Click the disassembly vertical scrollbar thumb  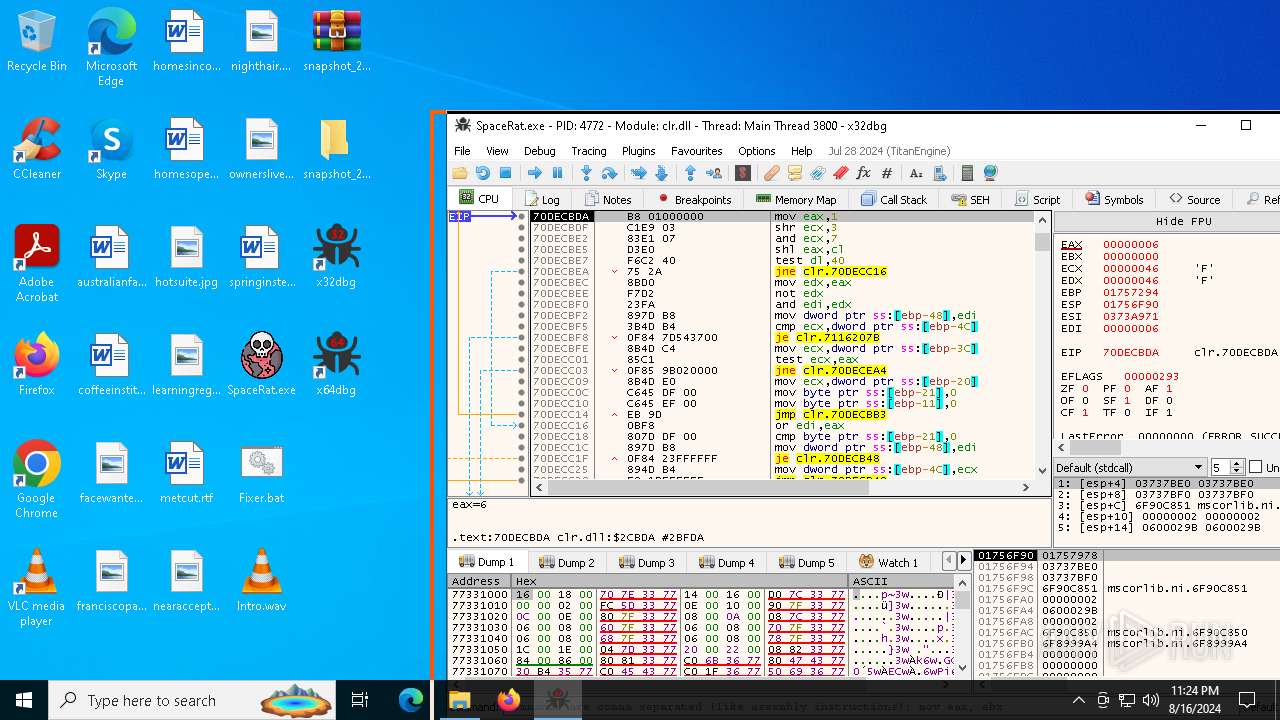(x=1041, y=241)
